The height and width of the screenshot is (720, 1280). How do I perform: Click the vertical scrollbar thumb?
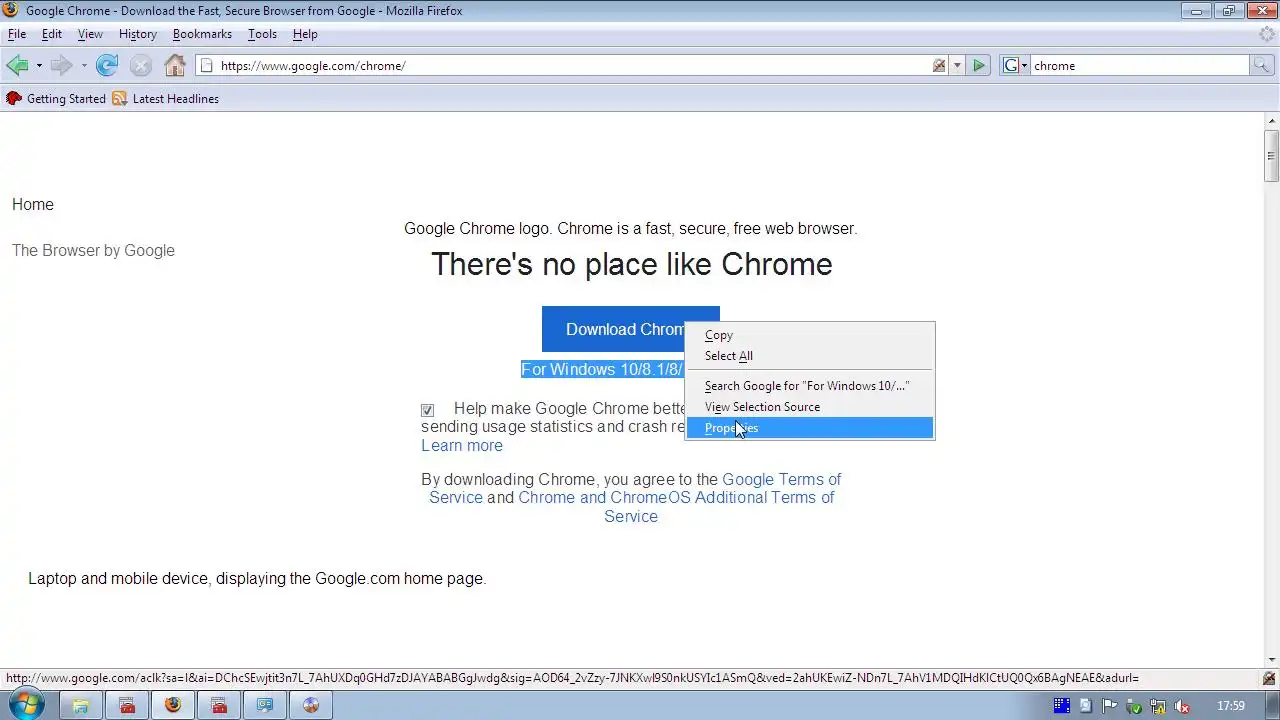click(1271, 156)
